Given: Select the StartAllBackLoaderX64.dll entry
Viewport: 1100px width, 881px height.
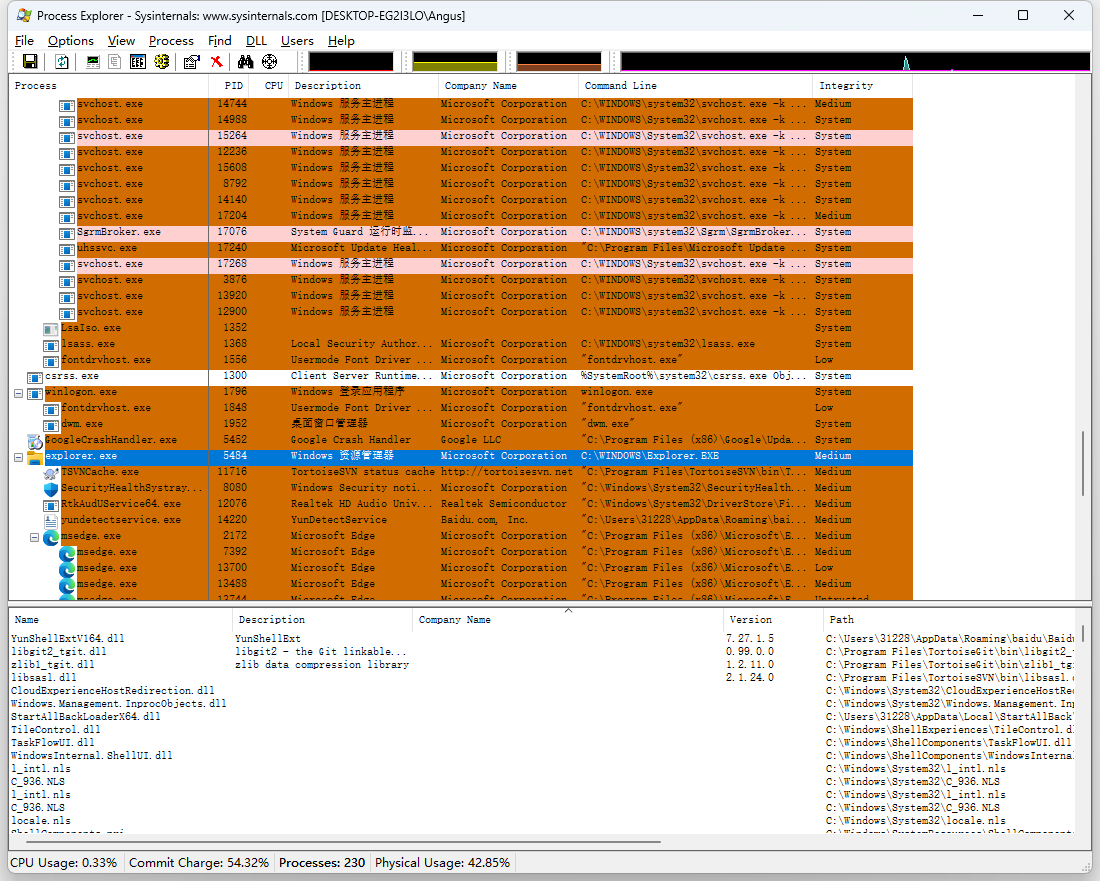Looking at the screenshot, I should point(86,717).
